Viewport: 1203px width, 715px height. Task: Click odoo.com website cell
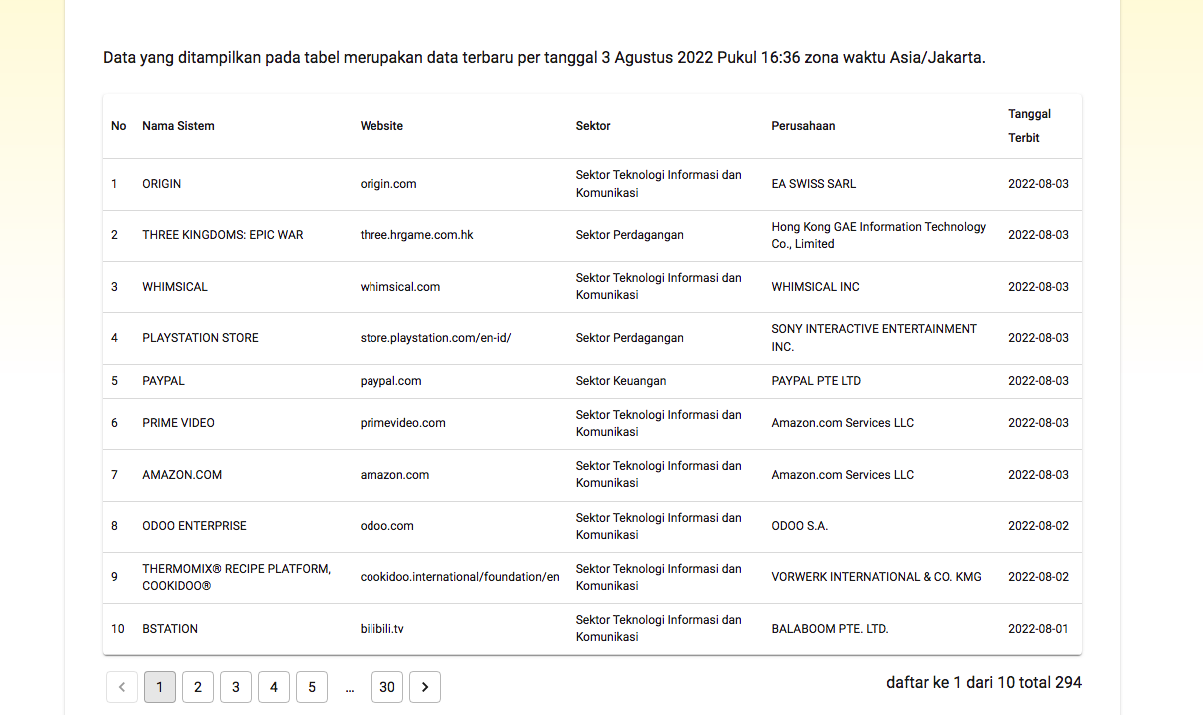[x=387, y=526]
